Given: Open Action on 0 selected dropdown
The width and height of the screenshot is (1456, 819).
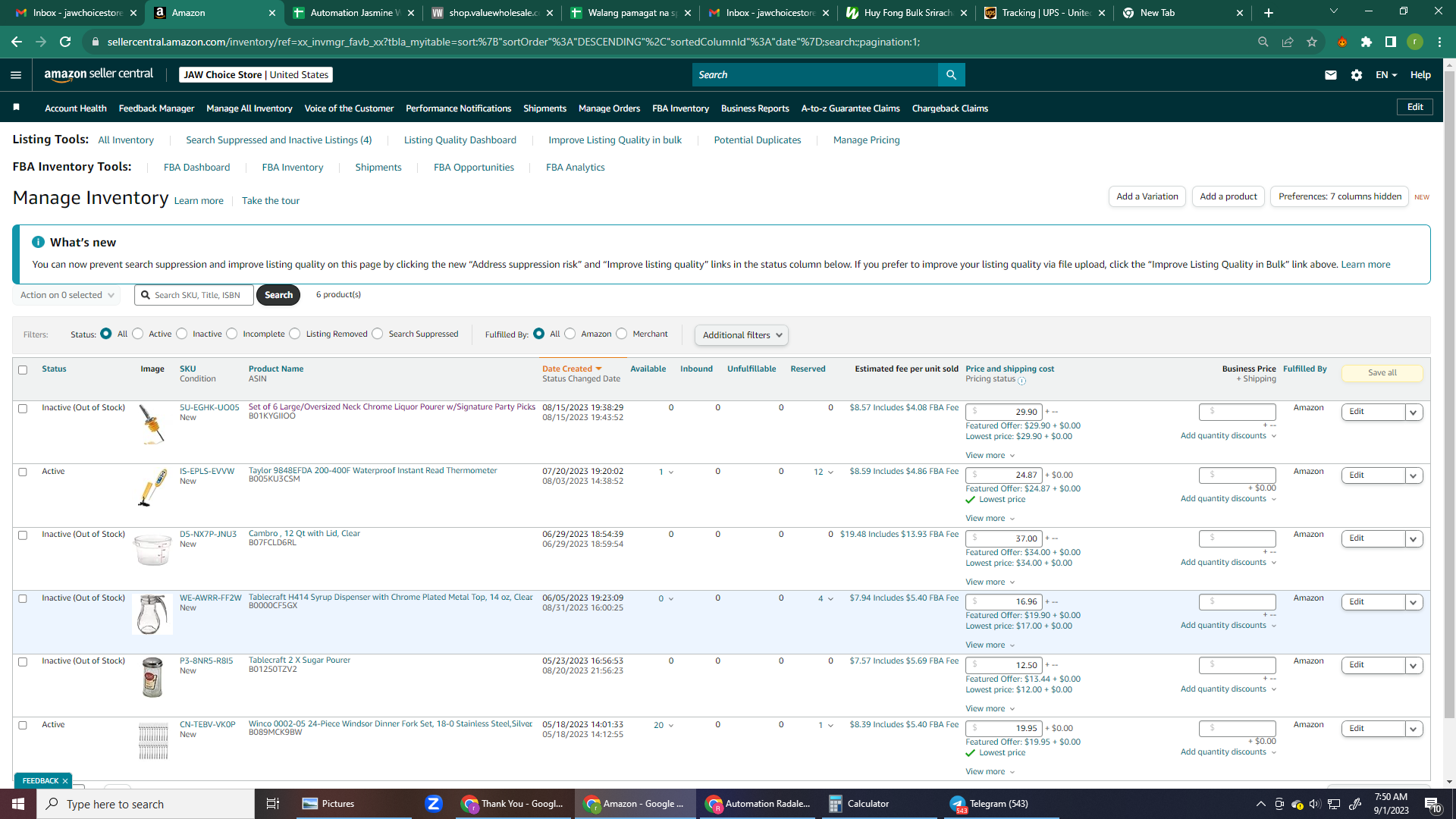Looking at the screenshot, I should coord(67,295).
